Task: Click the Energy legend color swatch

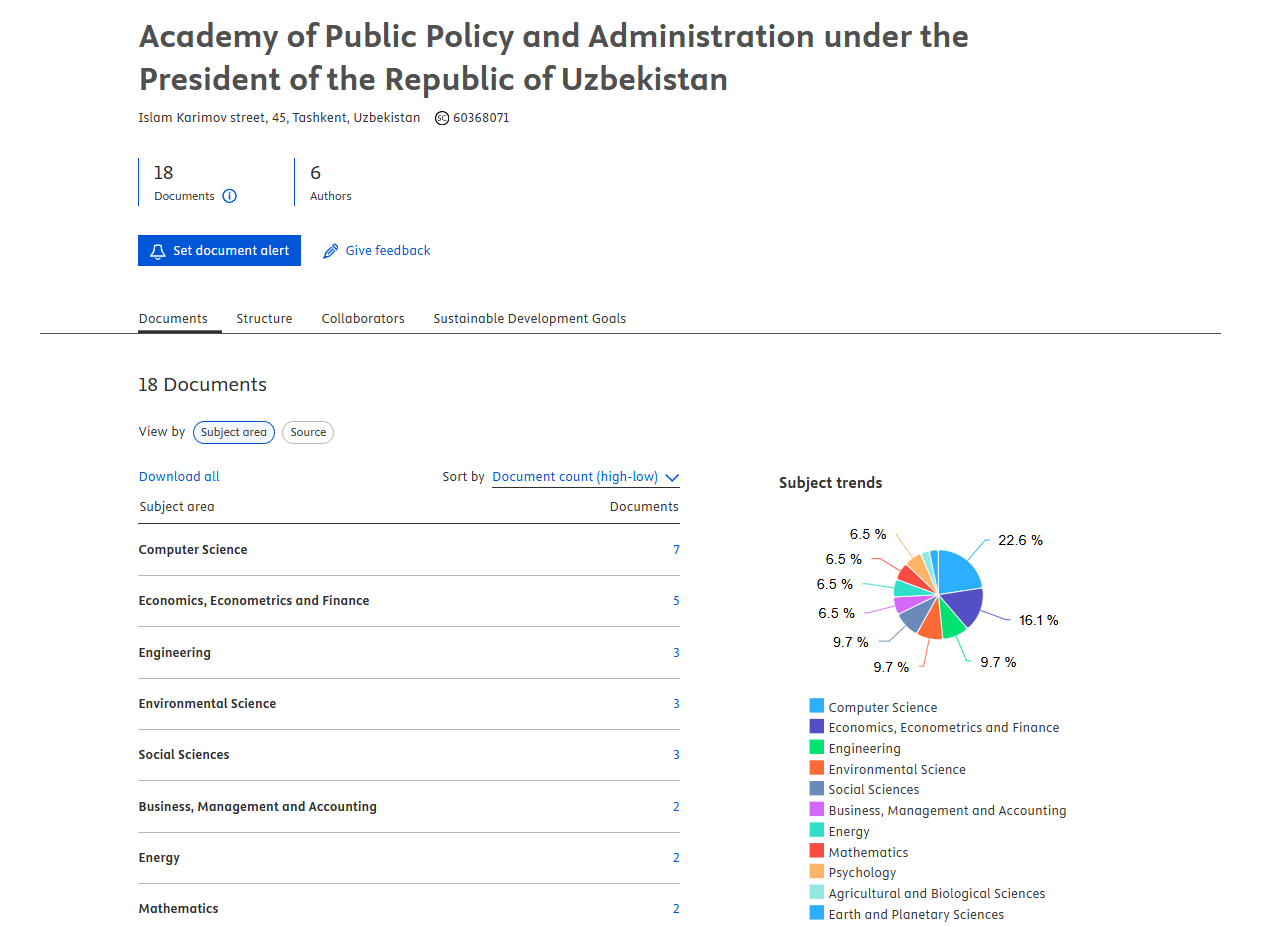Action: point(817,830)
